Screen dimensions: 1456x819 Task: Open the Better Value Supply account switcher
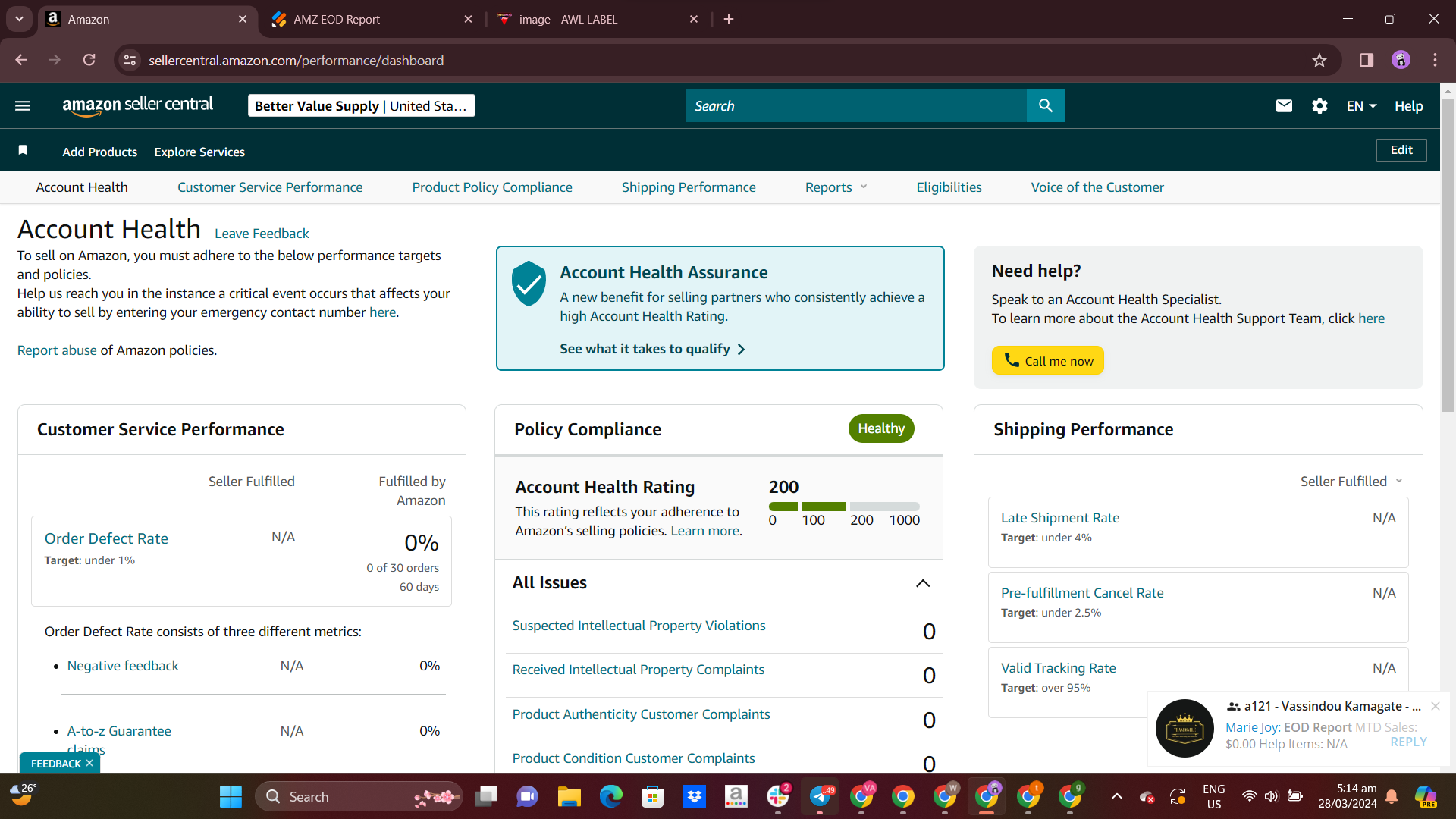362,106
